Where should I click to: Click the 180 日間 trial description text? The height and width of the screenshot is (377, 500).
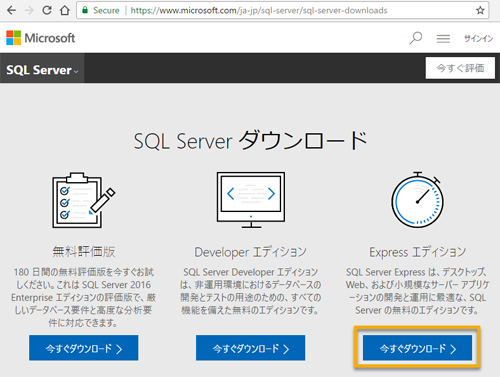click(84, 297)
